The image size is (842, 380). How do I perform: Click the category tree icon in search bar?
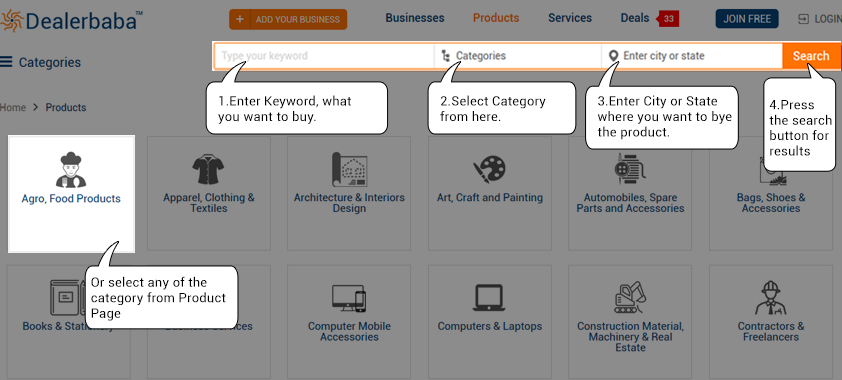[x=446, y=56]
